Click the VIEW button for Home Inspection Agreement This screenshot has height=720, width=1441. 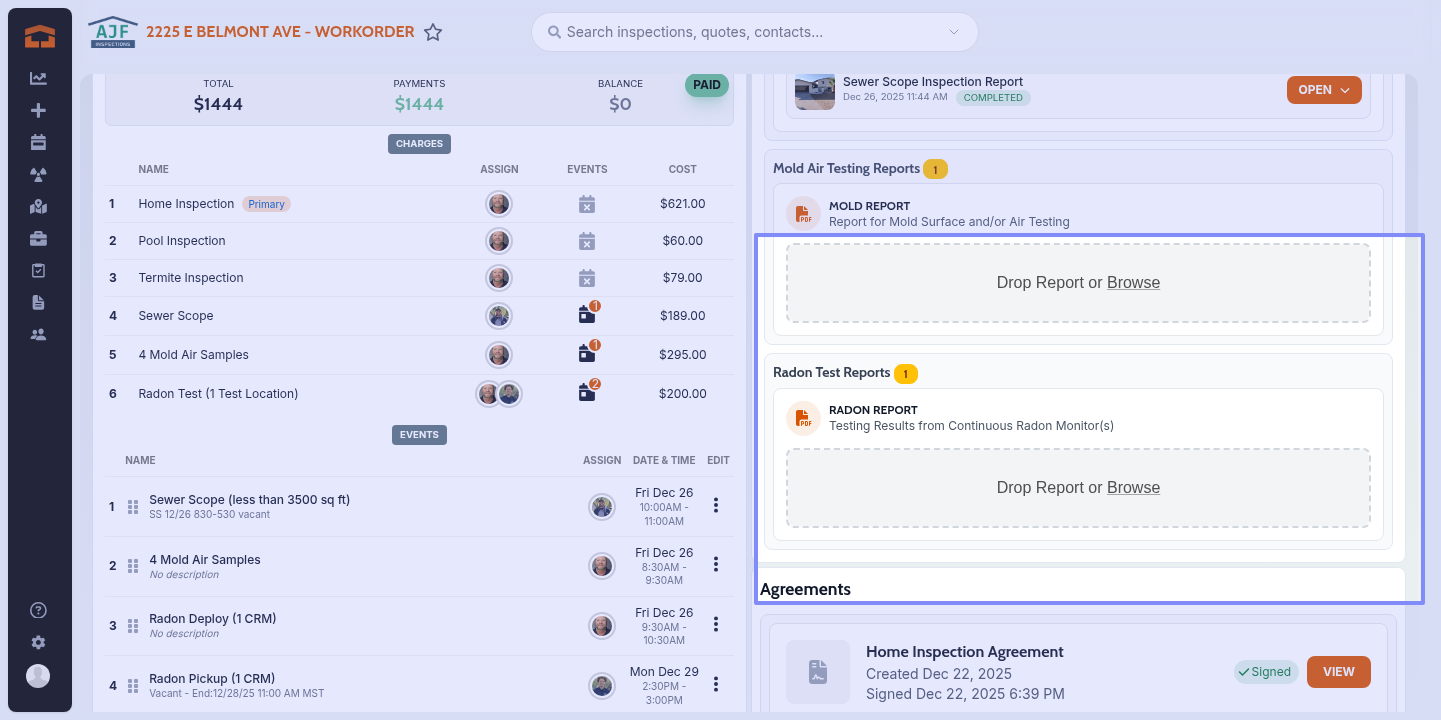click(x=1338, y=672)
